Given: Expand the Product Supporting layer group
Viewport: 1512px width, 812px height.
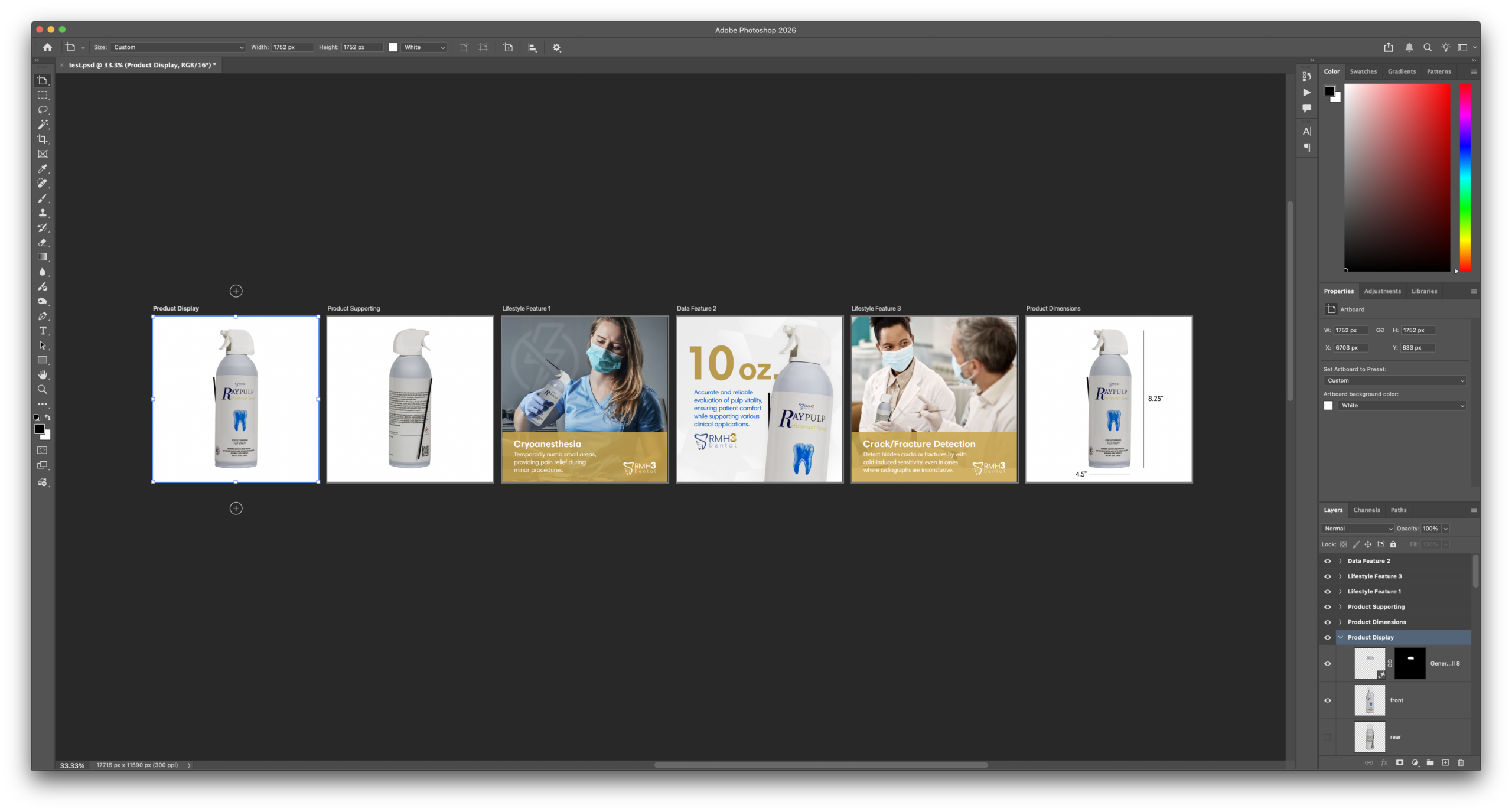Looking at the screenshot, I should (x=1339, y=606).
